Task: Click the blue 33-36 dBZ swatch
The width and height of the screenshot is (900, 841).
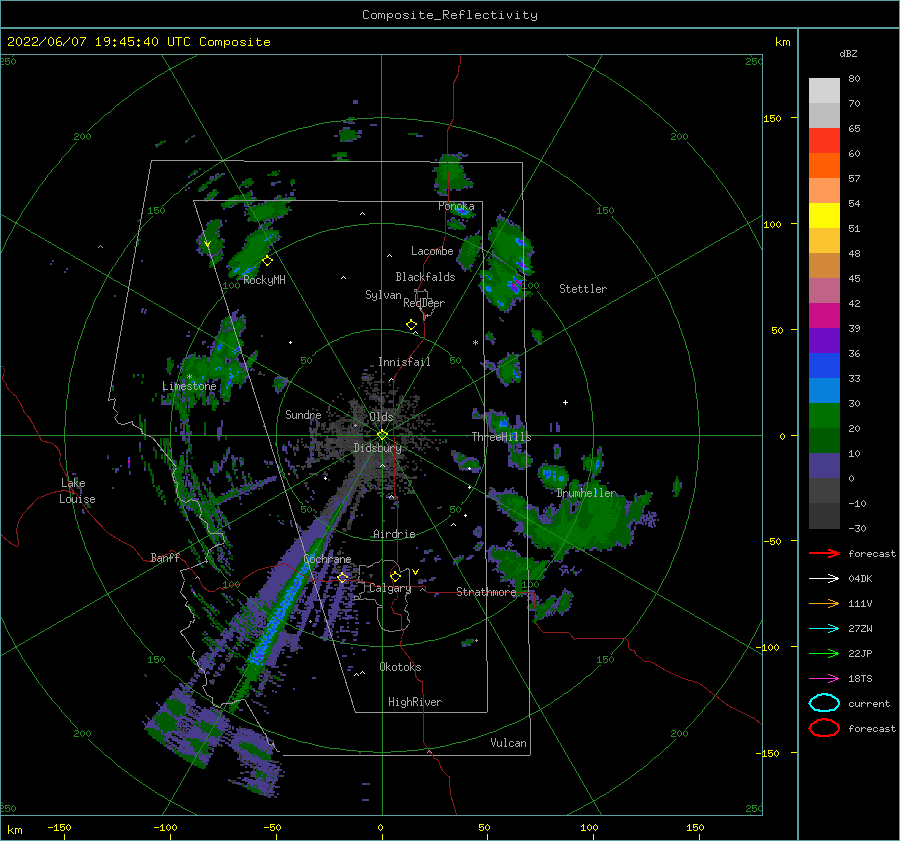Action: pos(824,365)
